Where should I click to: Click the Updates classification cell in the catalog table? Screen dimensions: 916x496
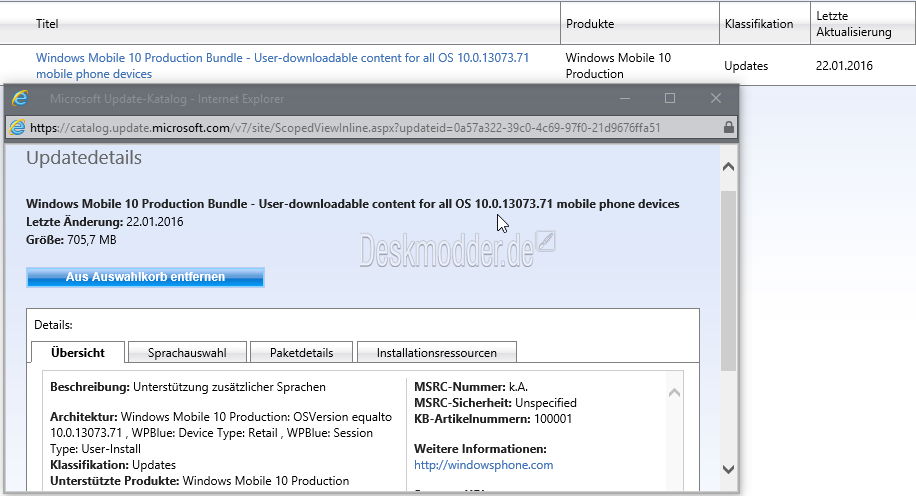pyautogui.click(x=746, y=65)
